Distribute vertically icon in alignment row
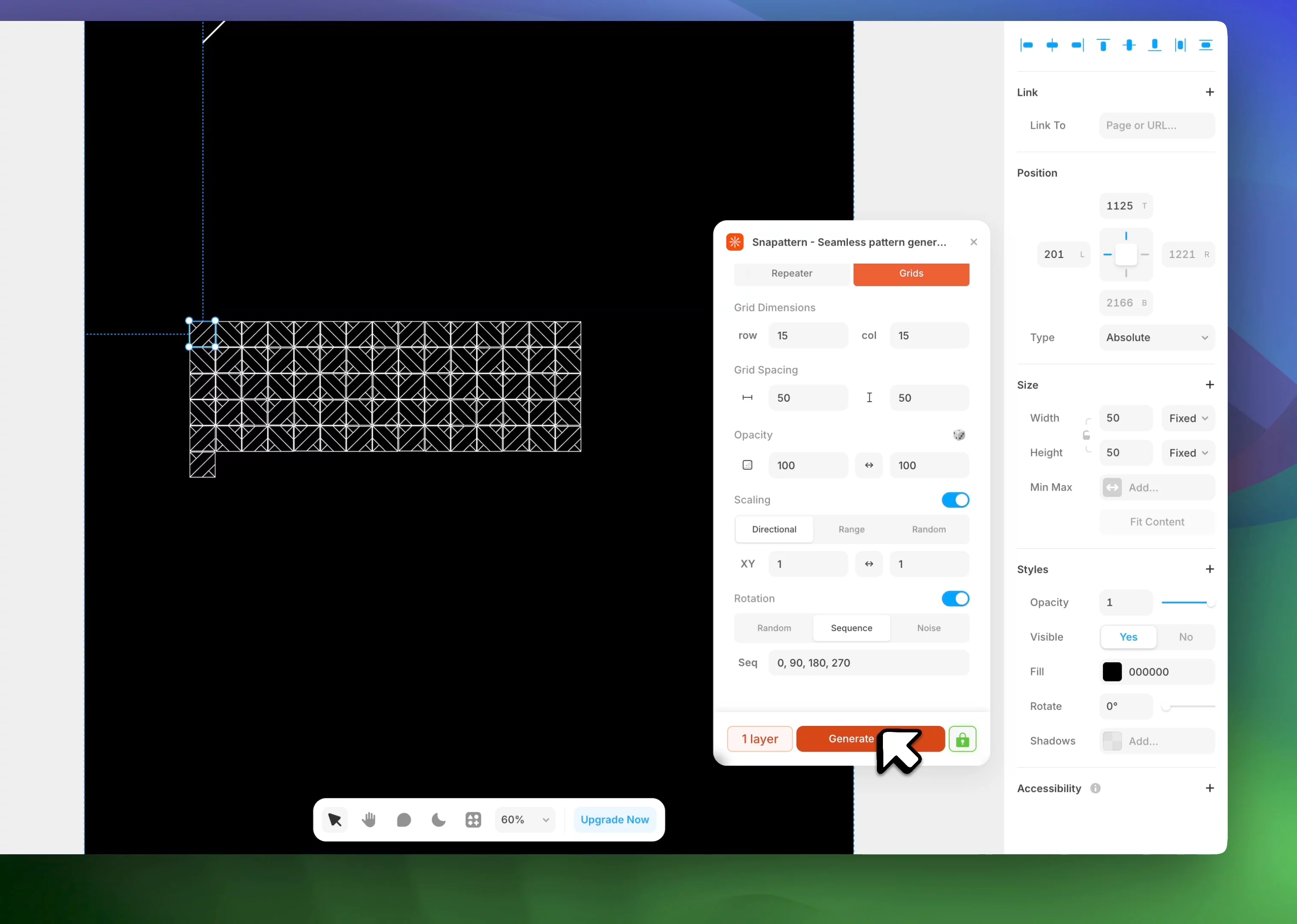1297x924 pixels. (1205, 45)
